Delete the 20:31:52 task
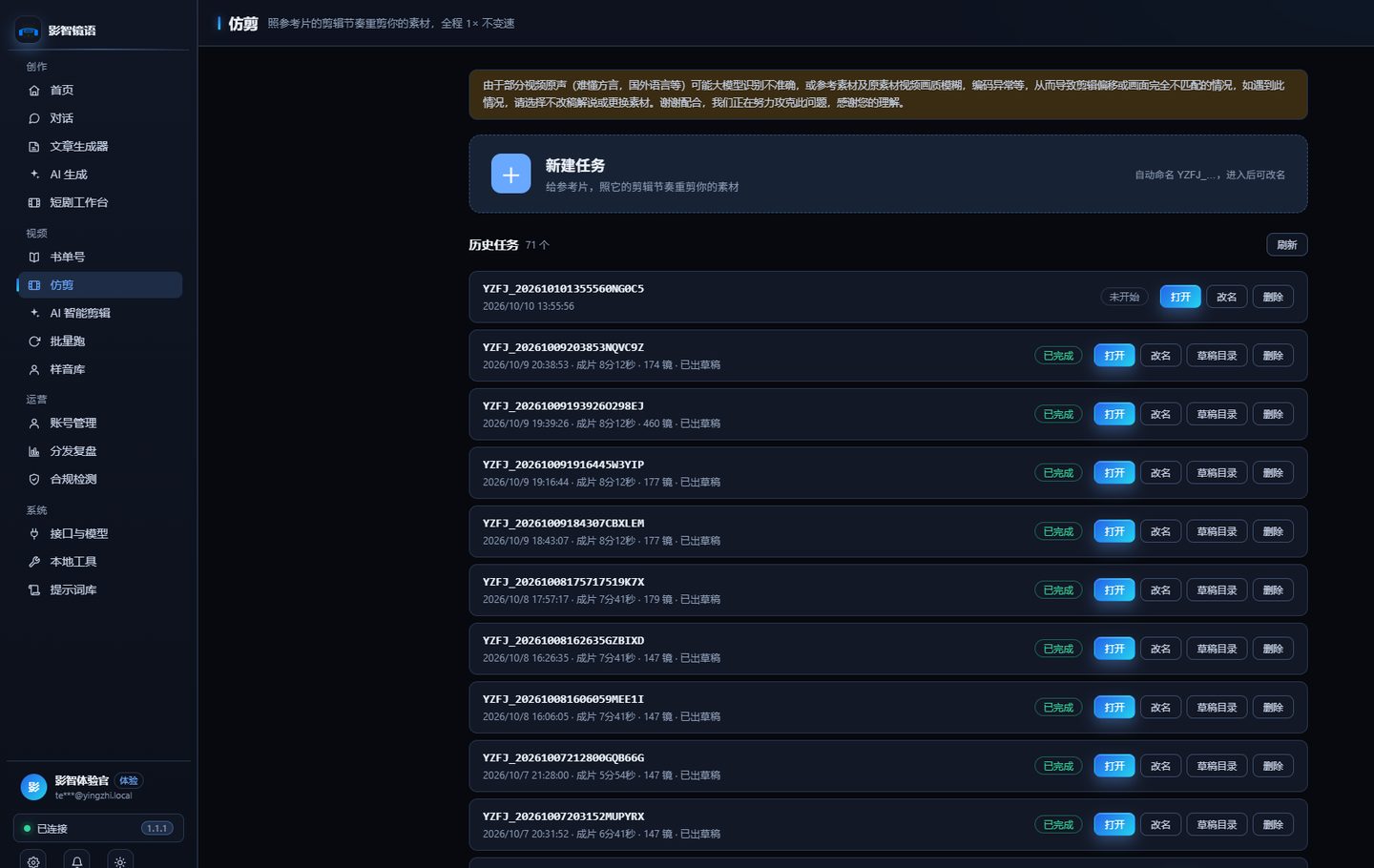The height and width of the screenshot is (868, 1374). pyautogui.click(x=1273, y=825)
